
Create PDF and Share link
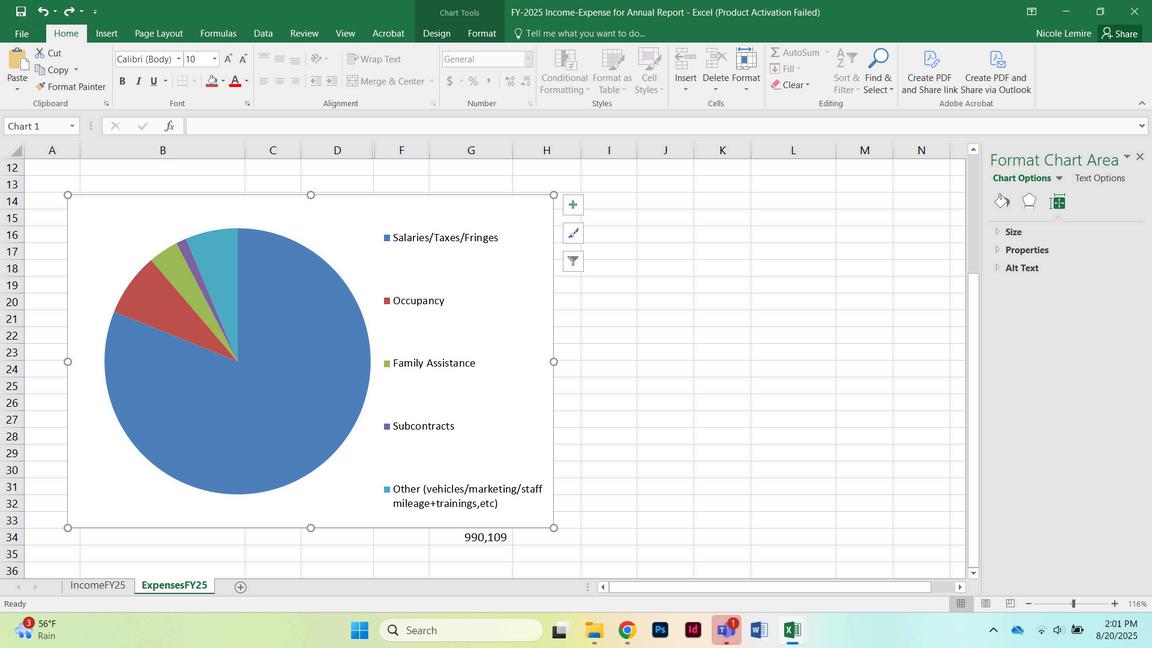click(x=929, y=70)
